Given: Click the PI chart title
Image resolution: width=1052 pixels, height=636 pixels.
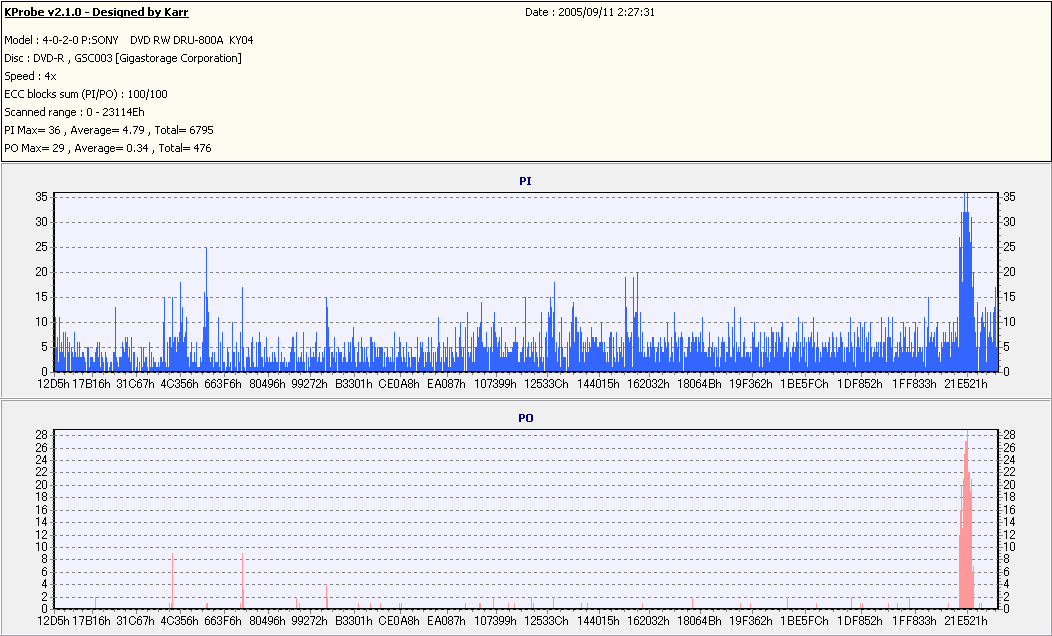Looking at the screenshot, I should 525,181.
